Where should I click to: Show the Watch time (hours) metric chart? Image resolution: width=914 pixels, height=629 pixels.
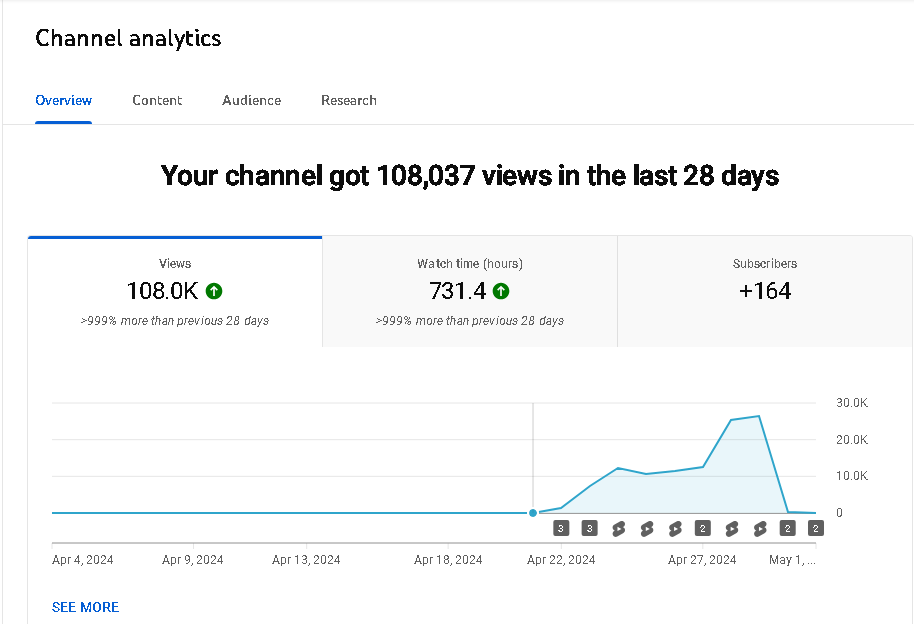coord(469,291)
